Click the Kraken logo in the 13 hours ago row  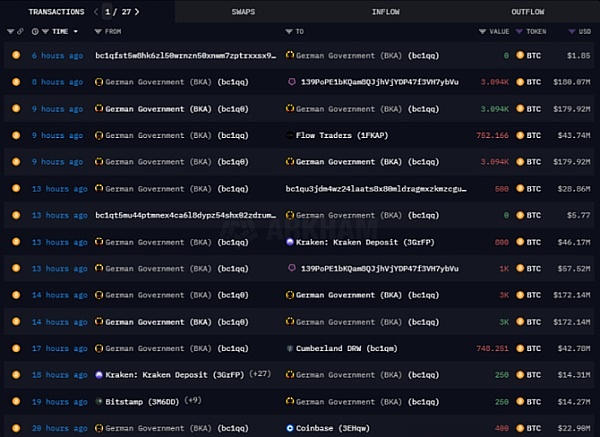pos(290,241)
